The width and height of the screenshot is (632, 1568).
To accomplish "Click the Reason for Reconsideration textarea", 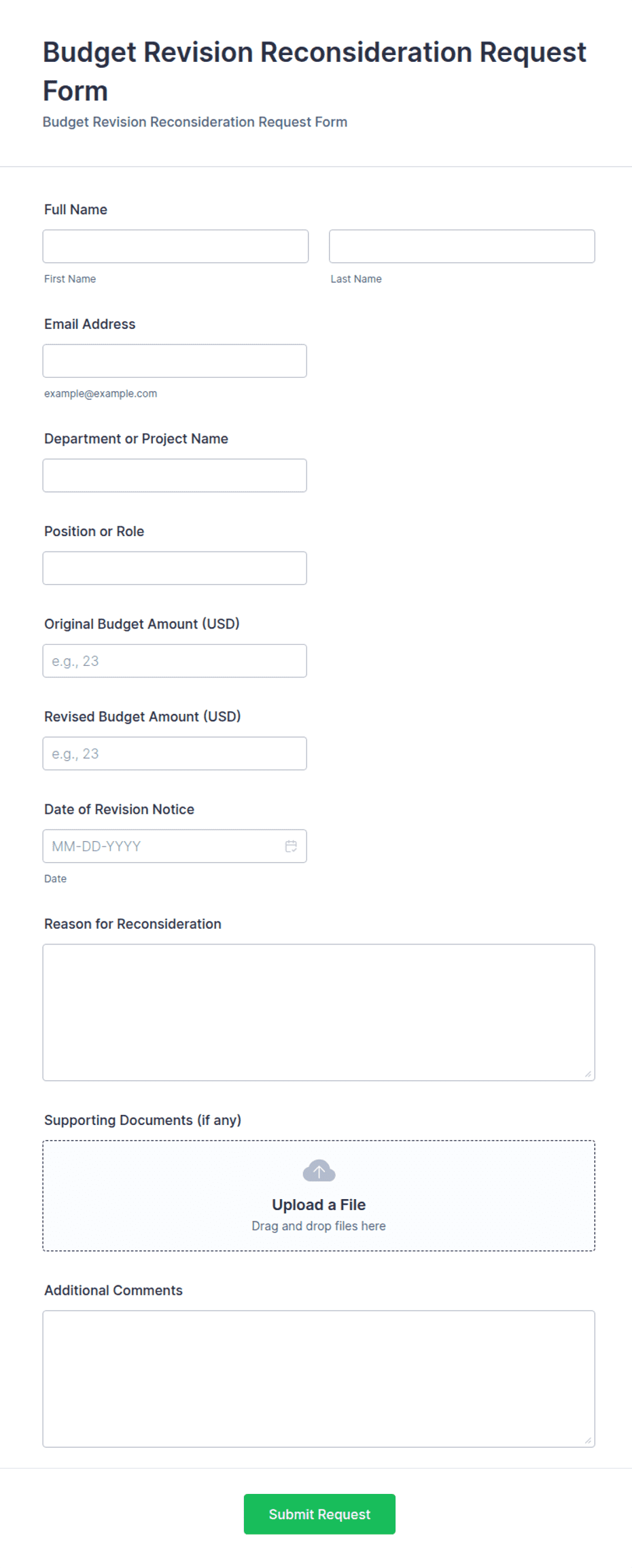I will [x=319, y=1012].
